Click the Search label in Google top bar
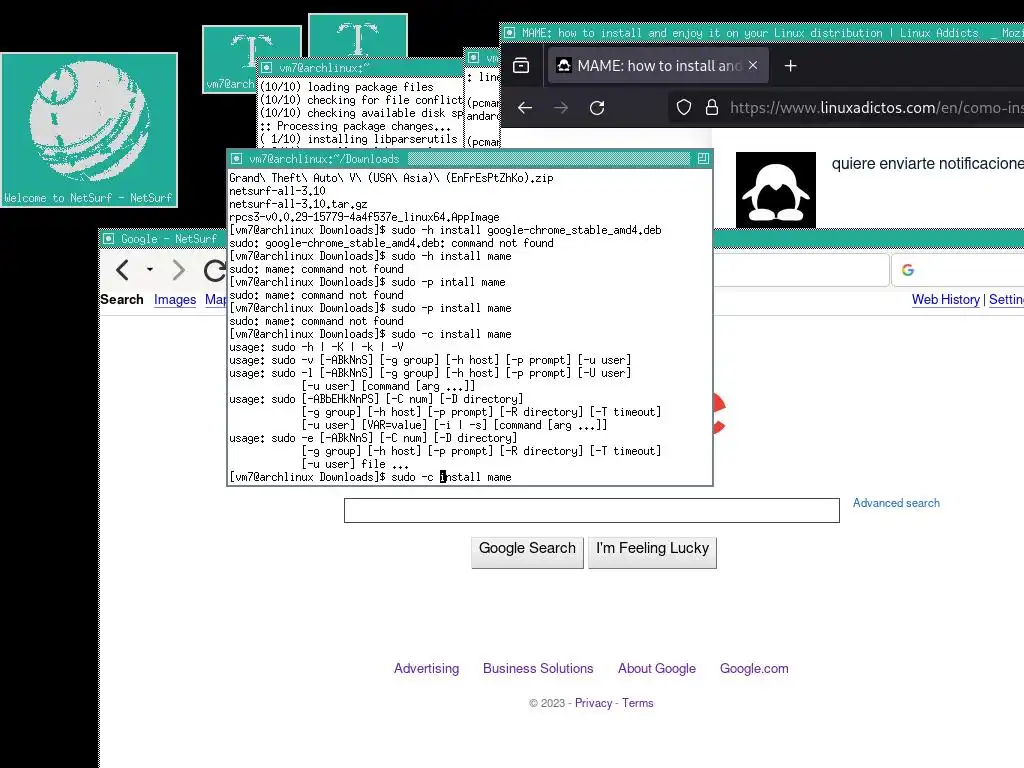Viewport: 1024px width, 768px height. (121, 300)
